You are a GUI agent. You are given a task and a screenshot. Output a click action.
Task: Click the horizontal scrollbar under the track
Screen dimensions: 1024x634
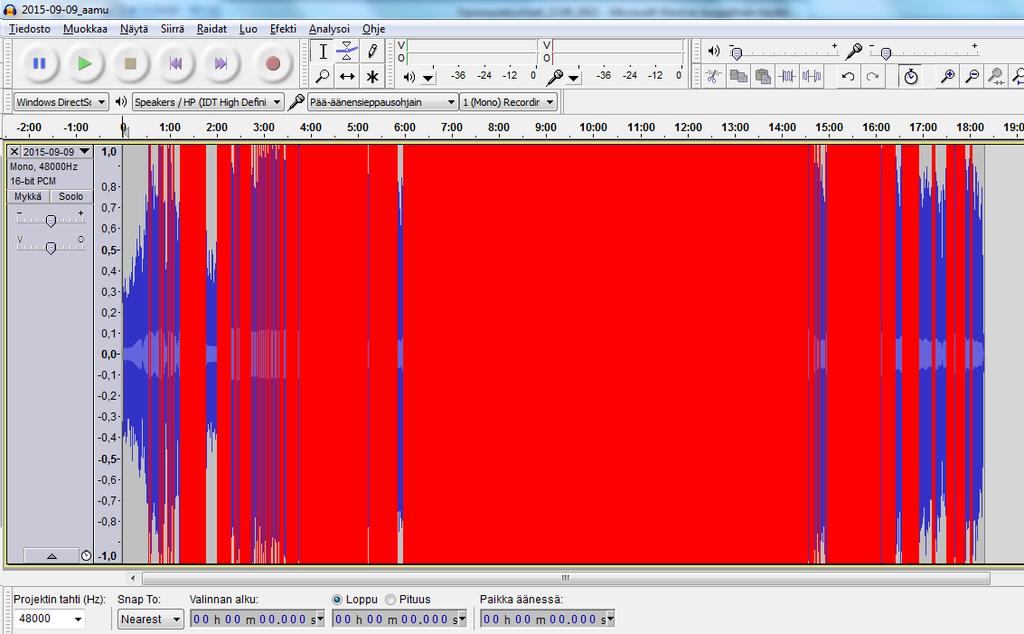click(x=566, y=578)
